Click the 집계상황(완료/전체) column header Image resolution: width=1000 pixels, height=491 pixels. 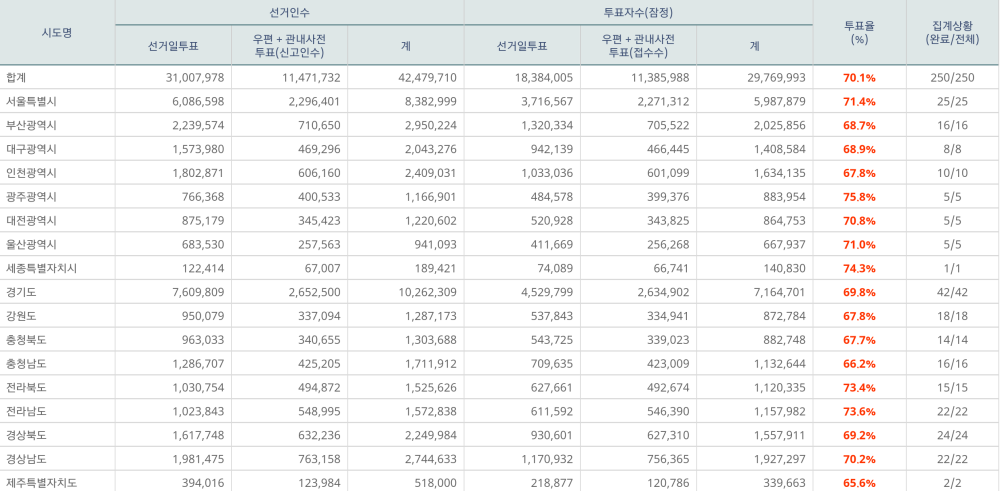(x=951, y=32)
